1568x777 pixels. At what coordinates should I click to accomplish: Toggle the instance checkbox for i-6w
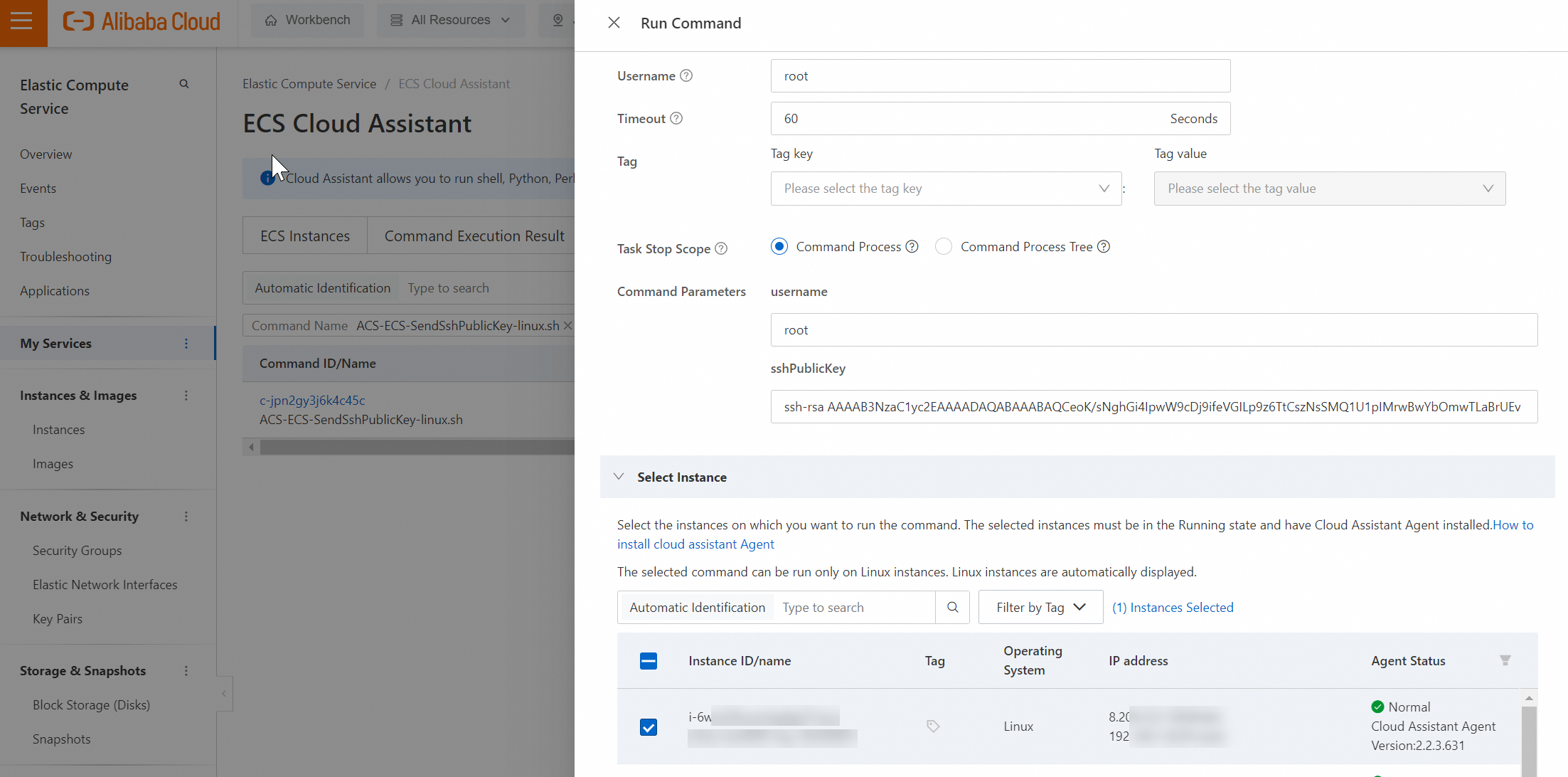click(x=649, y=726)
